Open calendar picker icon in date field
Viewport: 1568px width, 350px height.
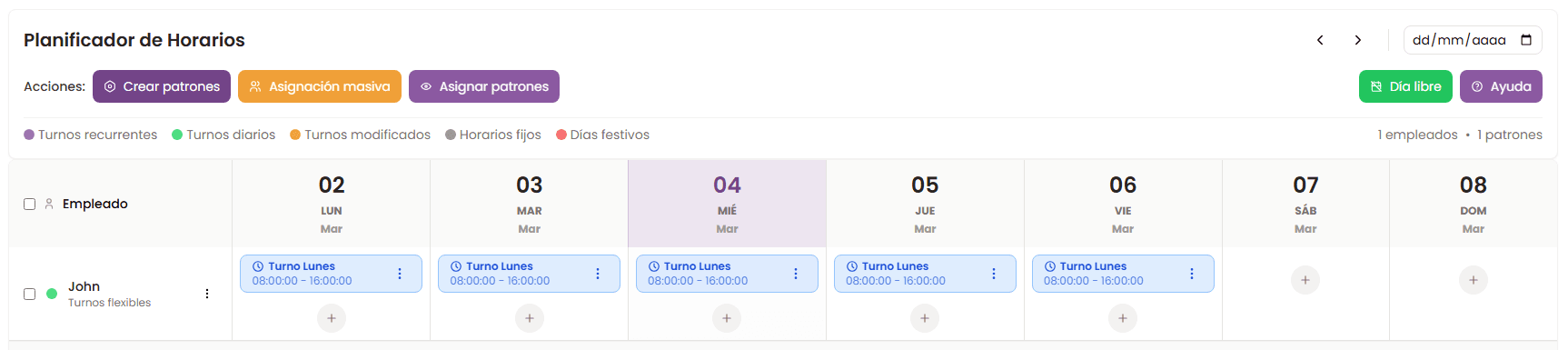pyautogui.click(x=1526, y=40)
